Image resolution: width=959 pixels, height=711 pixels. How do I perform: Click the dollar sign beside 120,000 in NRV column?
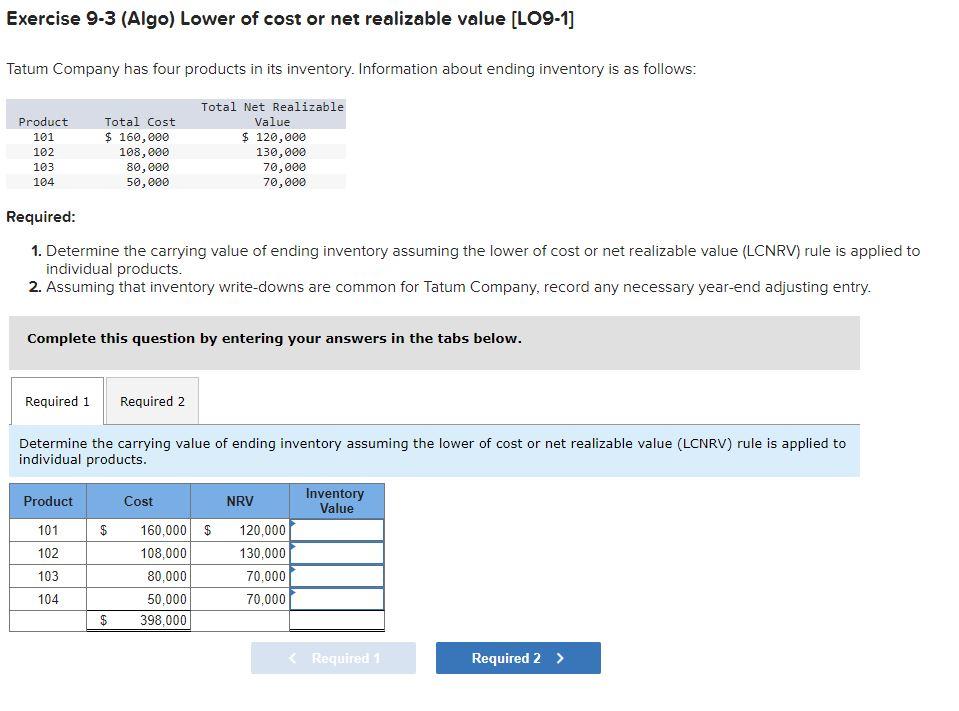(206, 530)
